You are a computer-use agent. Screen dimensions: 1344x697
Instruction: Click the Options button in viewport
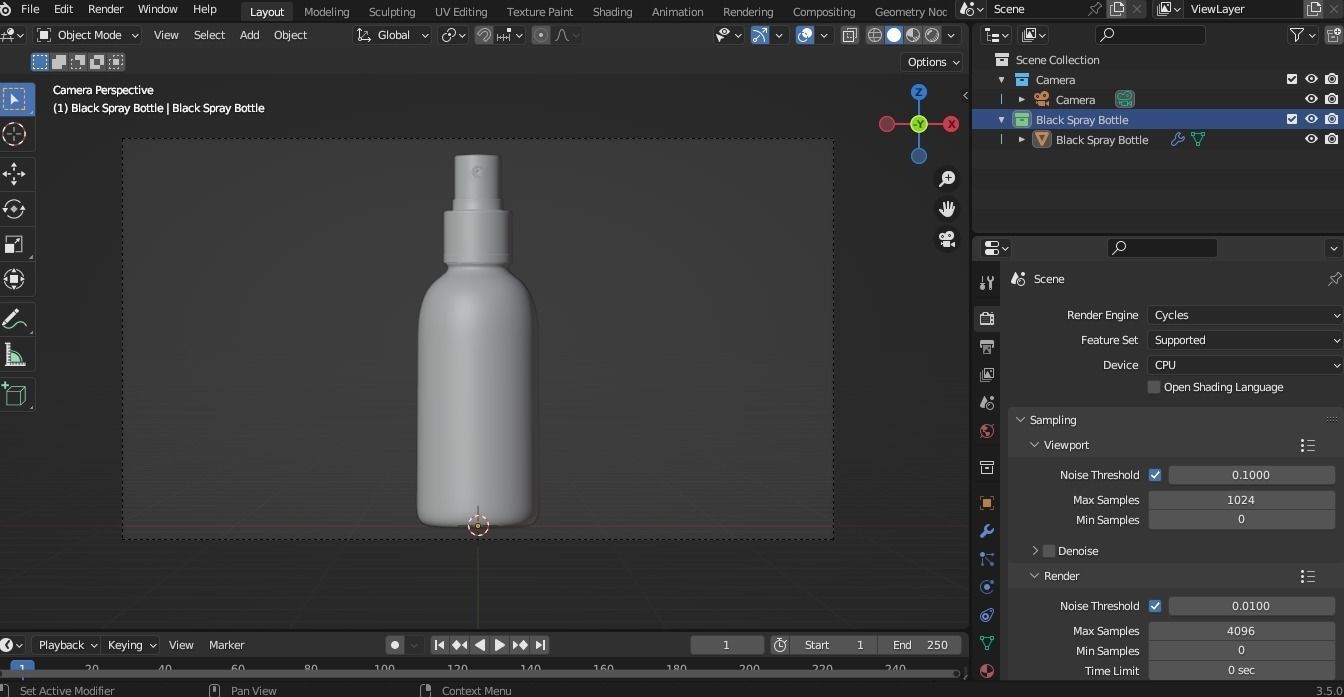(x=933, y=62)
